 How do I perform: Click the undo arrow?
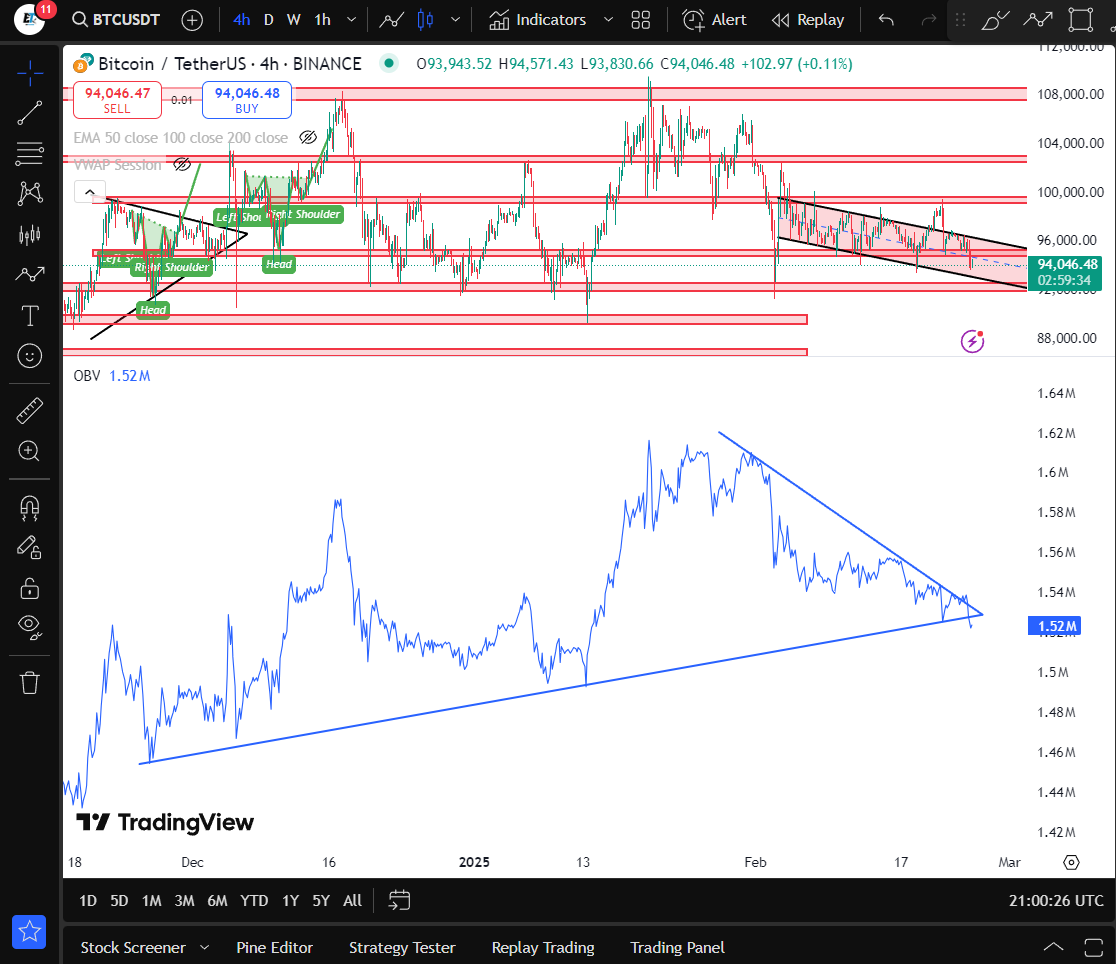tap(886, 20)
